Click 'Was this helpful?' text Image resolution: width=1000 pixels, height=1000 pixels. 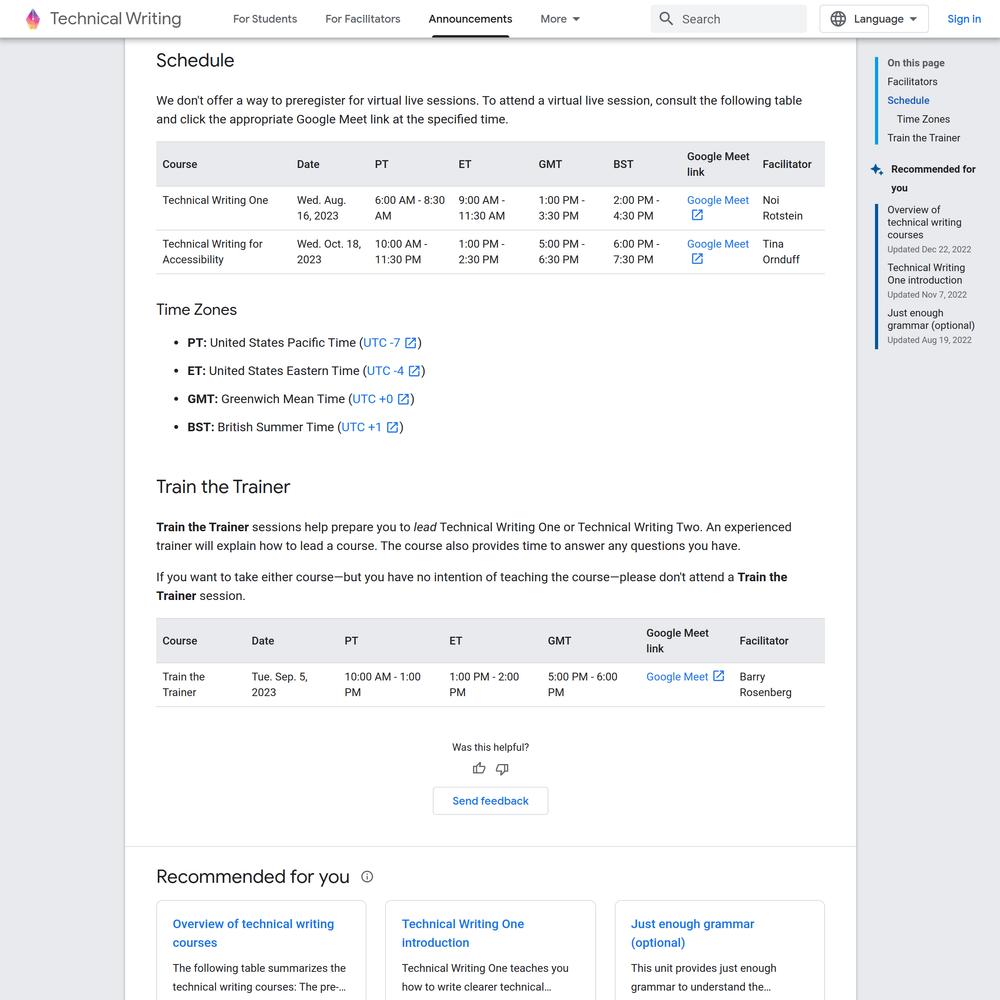[x=490, y=747]
